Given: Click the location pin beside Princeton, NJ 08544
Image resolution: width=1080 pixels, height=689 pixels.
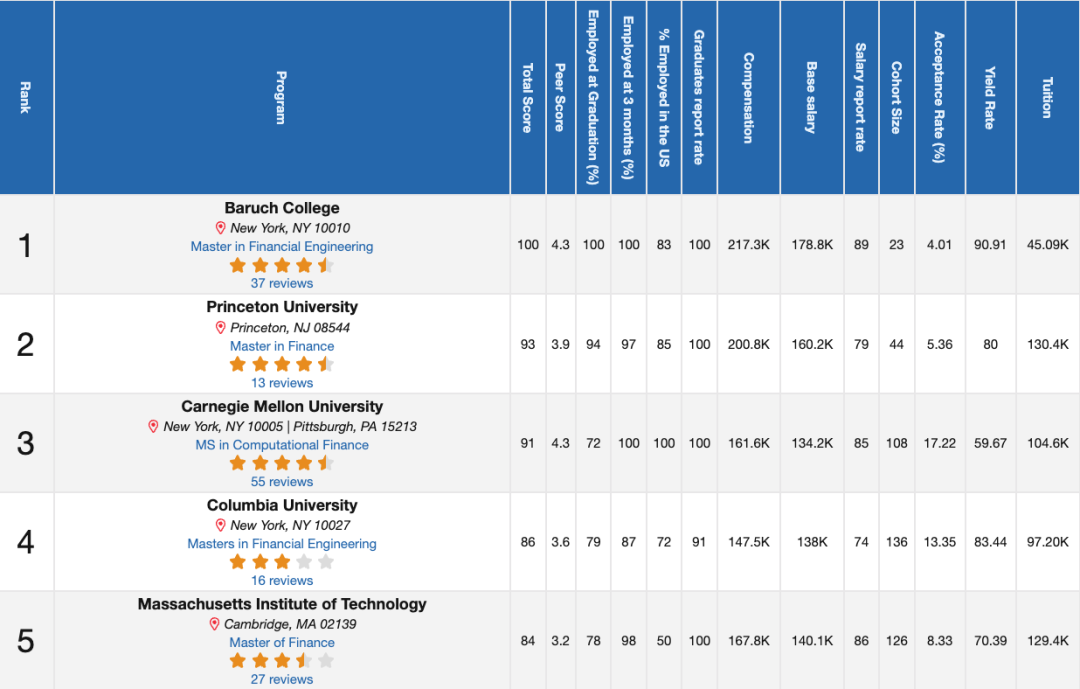Looking at the screenshot, I should [220, 327].
